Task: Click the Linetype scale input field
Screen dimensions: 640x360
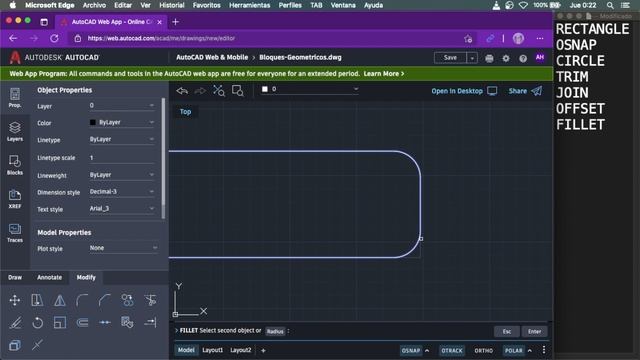Action: [122, 158]
